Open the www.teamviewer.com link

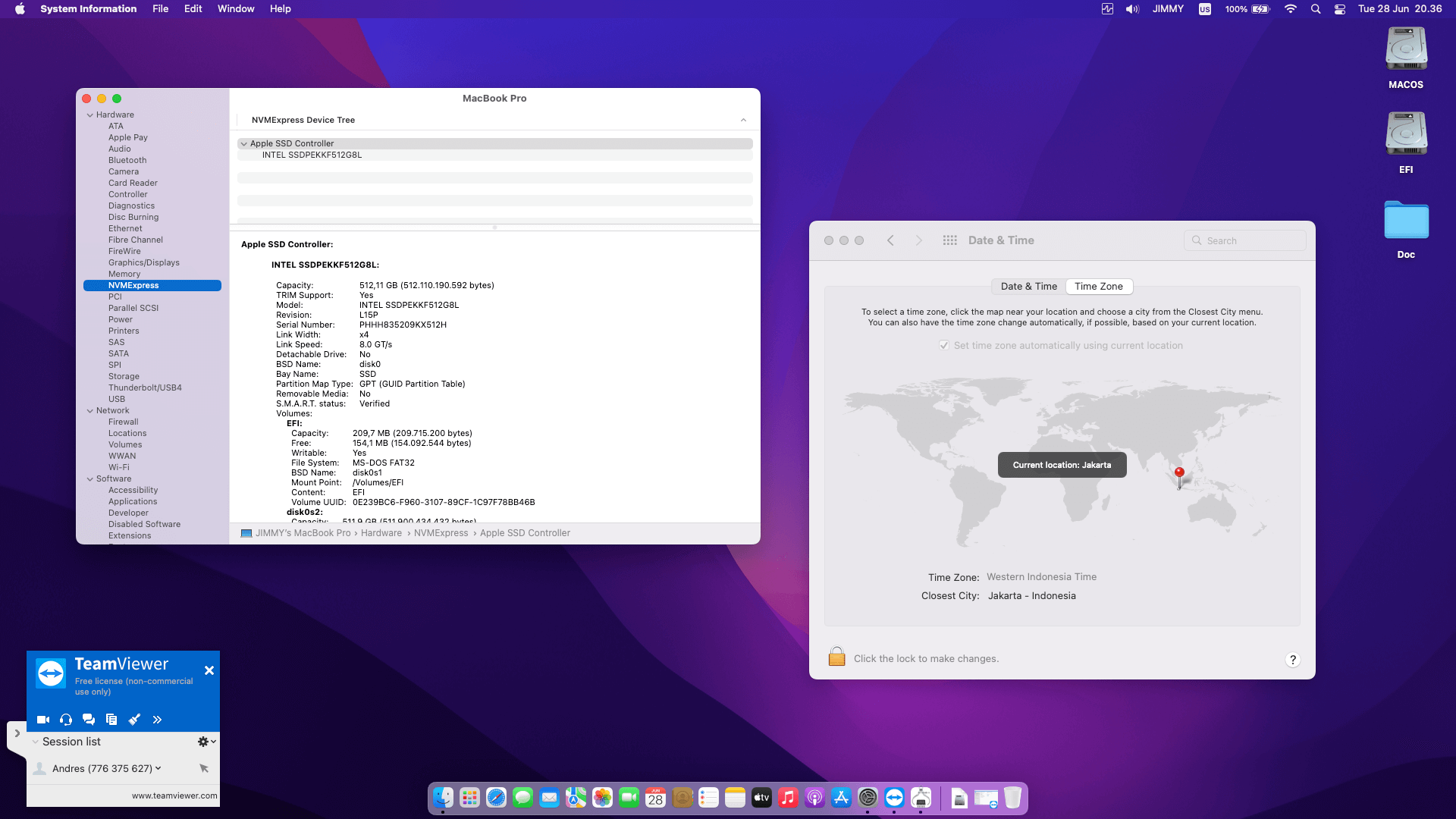174,795
